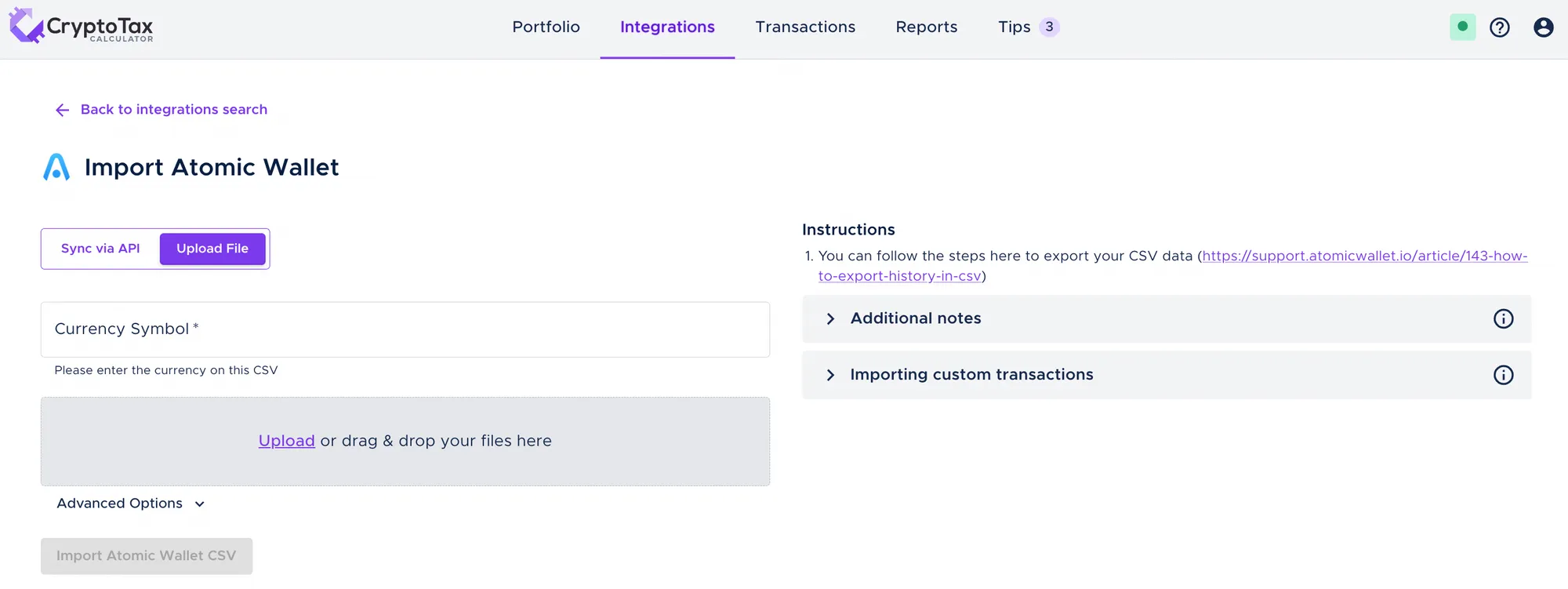This screenshot has width=1568, height=589.
Task: Go to the Transactions tab
Action: click(x=805, y=27)
